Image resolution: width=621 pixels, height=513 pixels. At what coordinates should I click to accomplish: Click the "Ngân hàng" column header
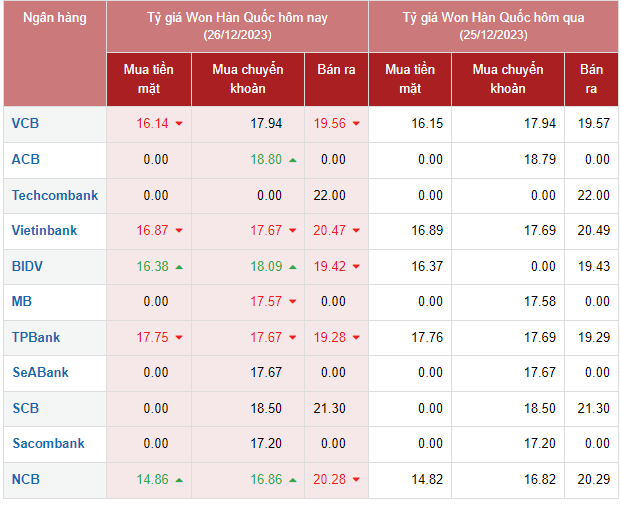tap(54, 18)
